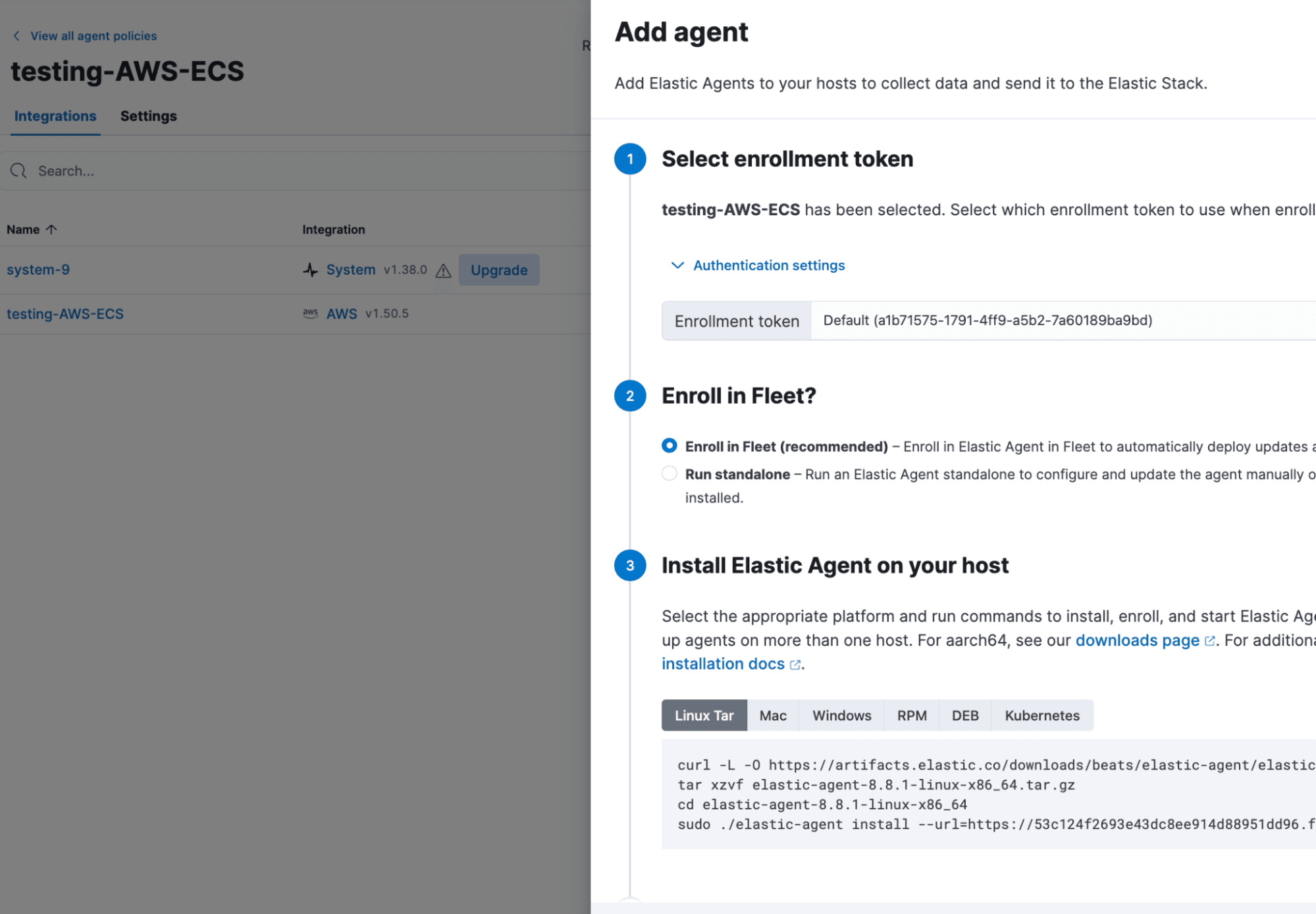Open the testing-AWS-ECS integration link
Viewport: 1316px width, 914px height.
tap(65, 313)
